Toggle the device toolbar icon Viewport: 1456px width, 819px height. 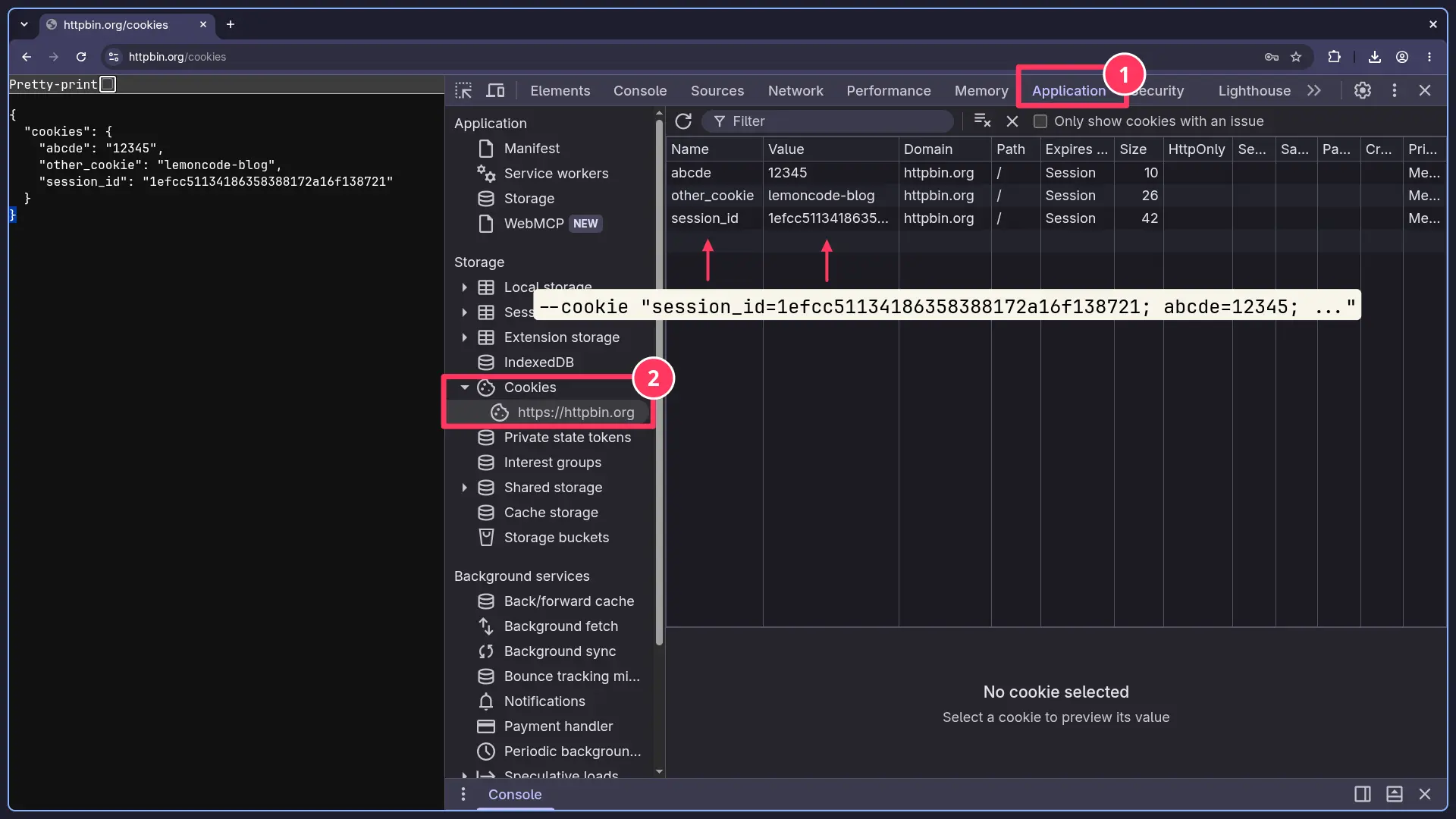[x=495, y=90]
